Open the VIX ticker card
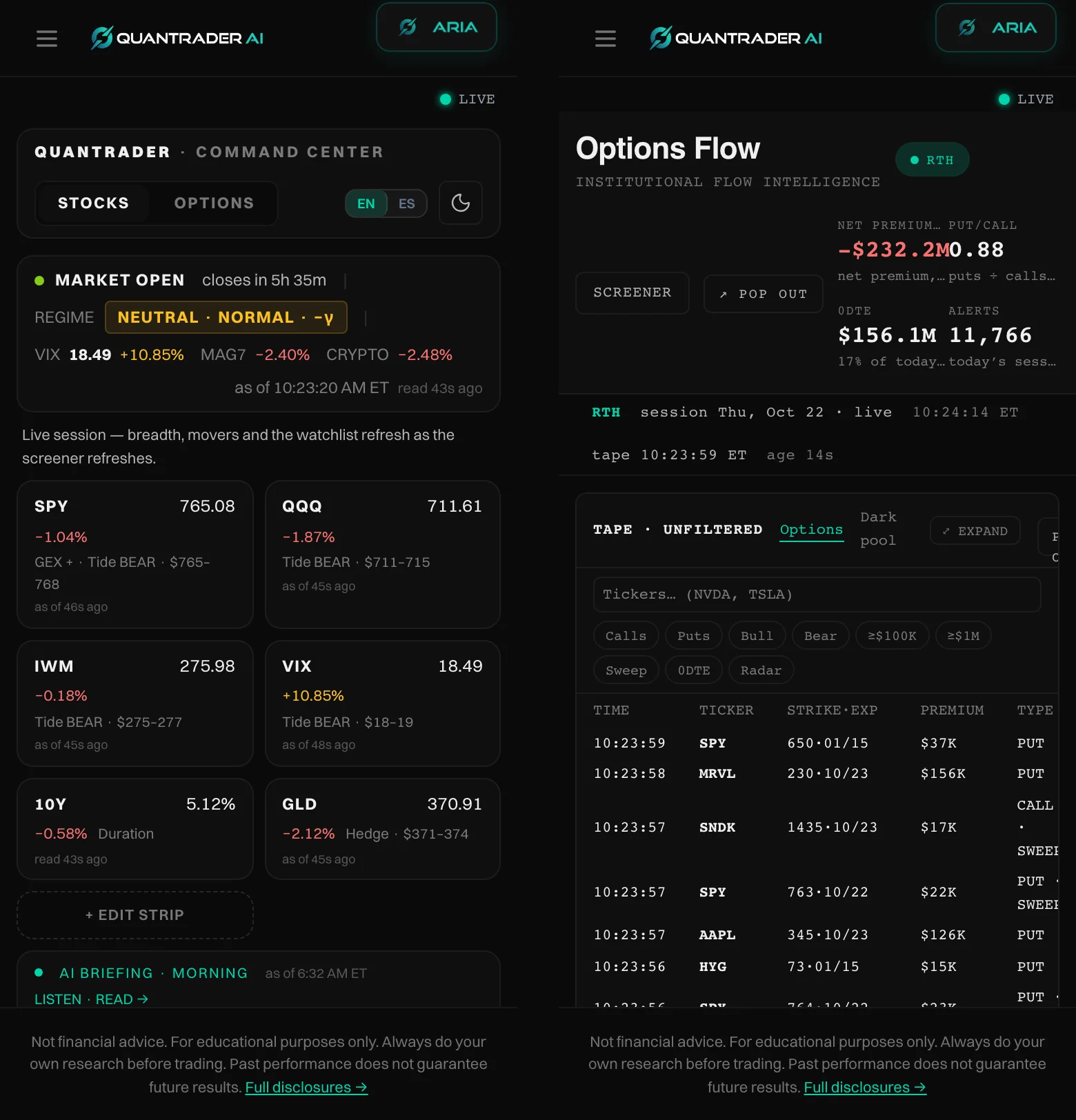Screen dimensions: 1076x1120 click(x=383, y=703)
